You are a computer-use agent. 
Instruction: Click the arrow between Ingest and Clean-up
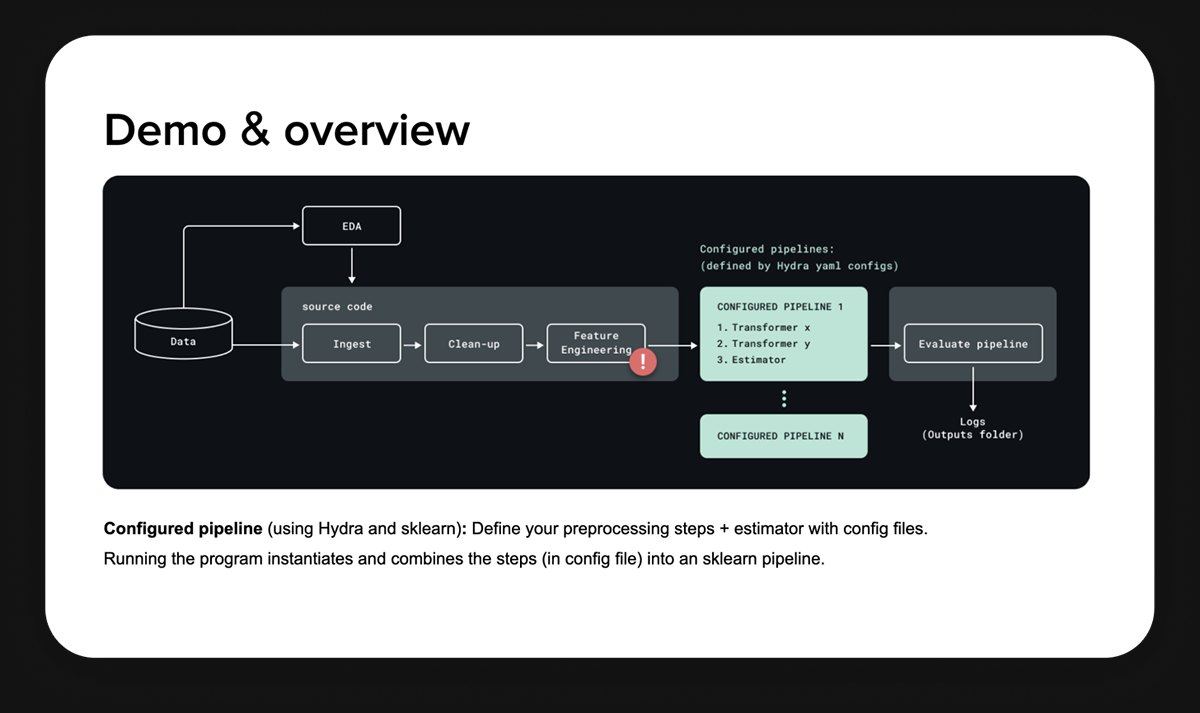tap(412, 344)
